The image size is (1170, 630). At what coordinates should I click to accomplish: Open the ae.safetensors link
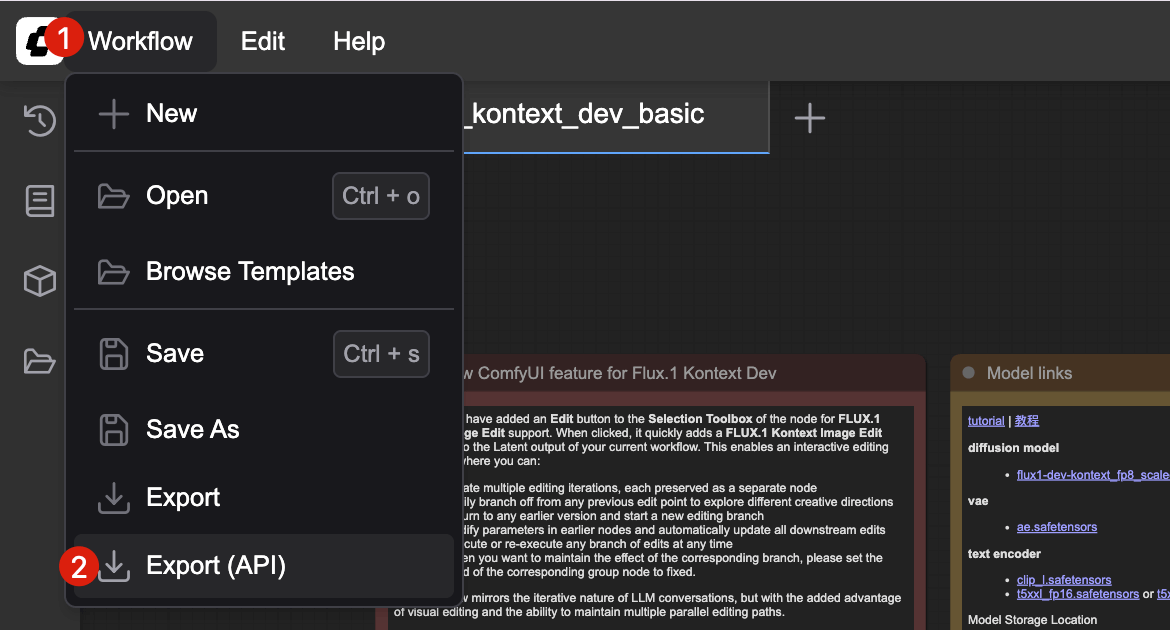[x=1057, y=527]
